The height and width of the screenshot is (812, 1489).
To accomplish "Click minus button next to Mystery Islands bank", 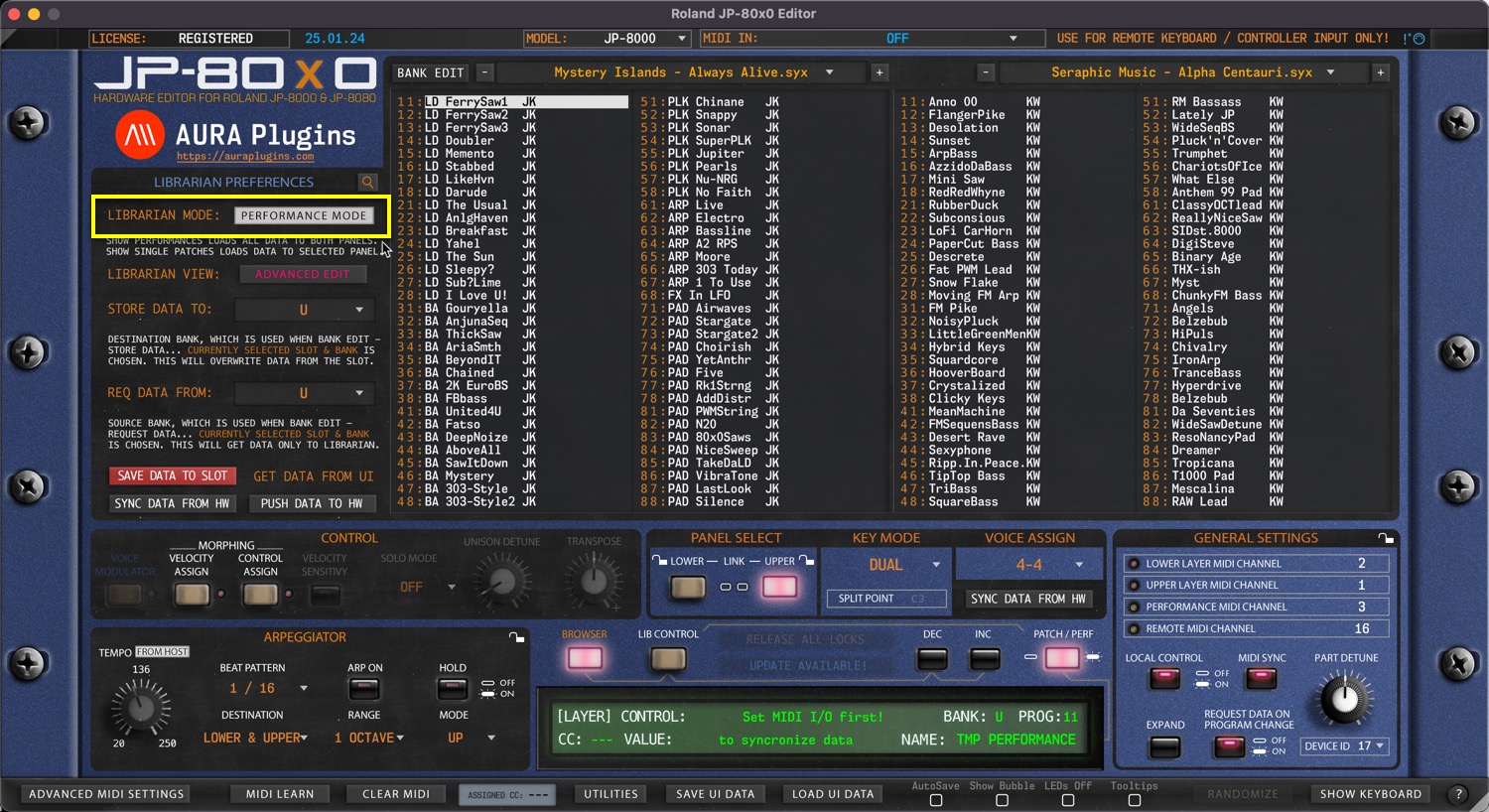I will point(484,72).
